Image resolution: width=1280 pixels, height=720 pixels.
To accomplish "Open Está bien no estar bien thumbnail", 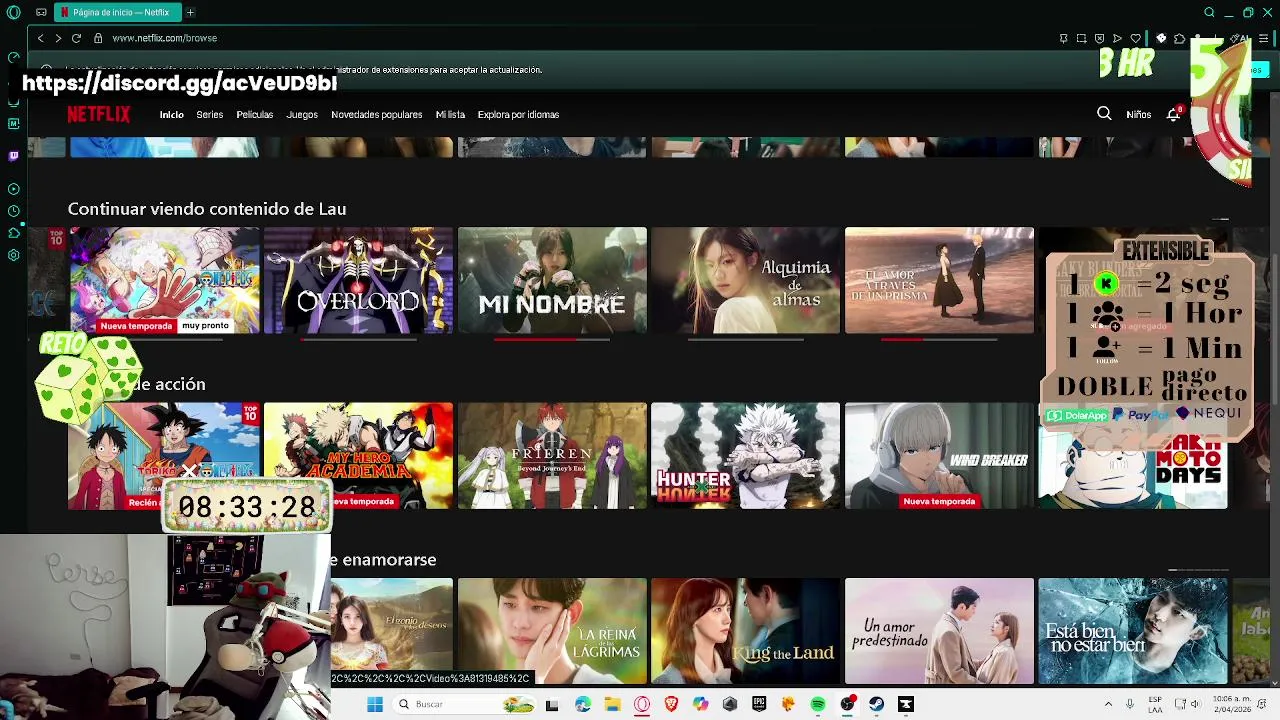I will pyautogui.click(x=1133, y=631).
